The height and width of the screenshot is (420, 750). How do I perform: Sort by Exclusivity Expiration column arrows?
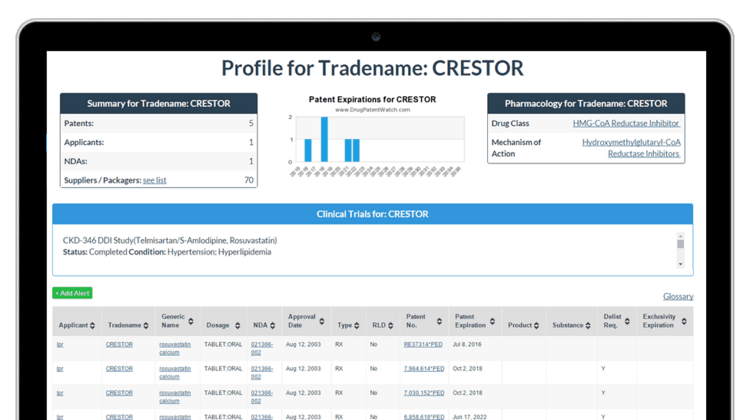(684, 321)
